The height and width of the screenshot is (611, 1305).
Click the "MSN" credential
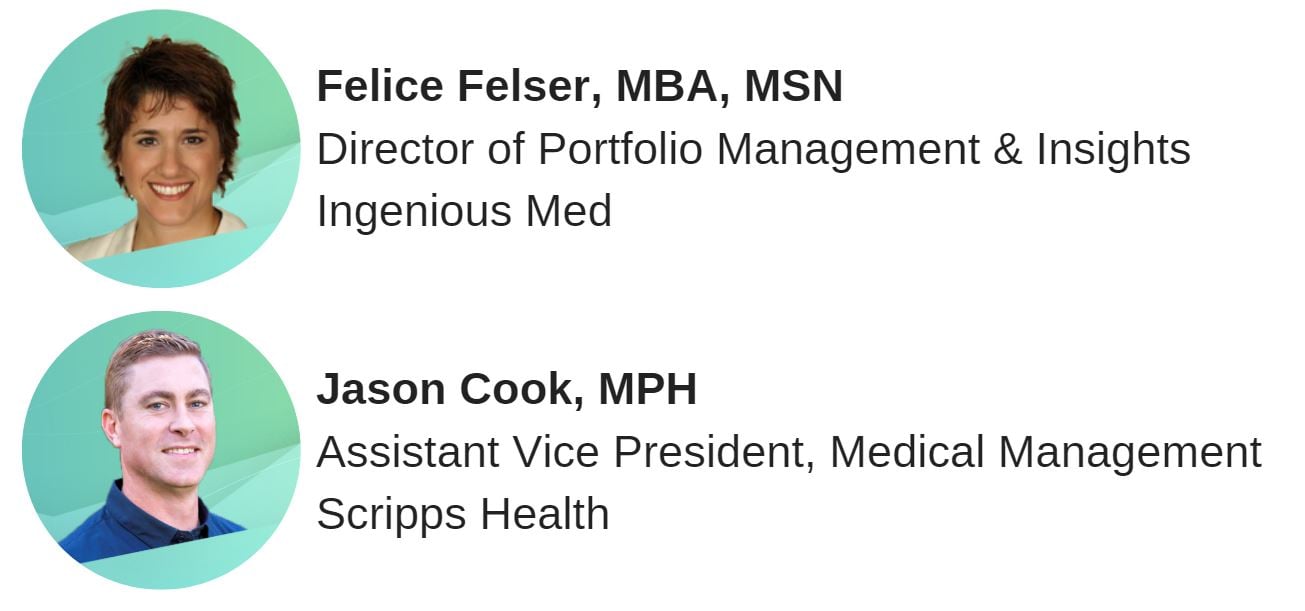[793, 86]
